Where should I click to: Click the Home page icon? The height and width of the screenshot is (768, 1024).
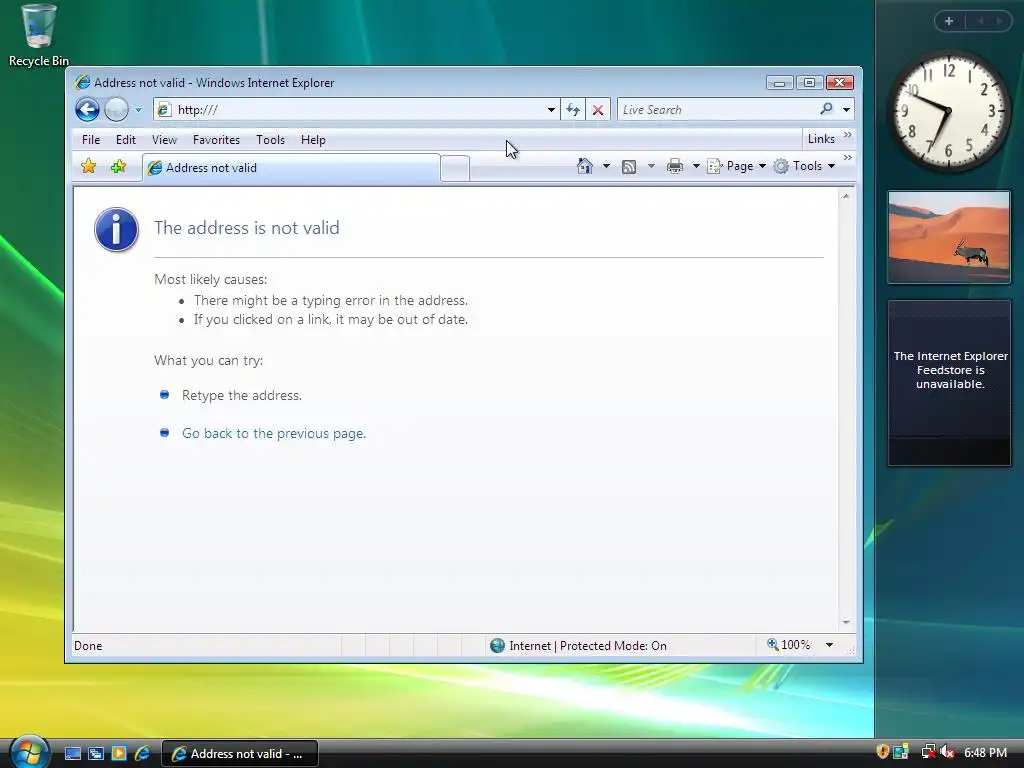pyautogui.click(x=584, y=167)
